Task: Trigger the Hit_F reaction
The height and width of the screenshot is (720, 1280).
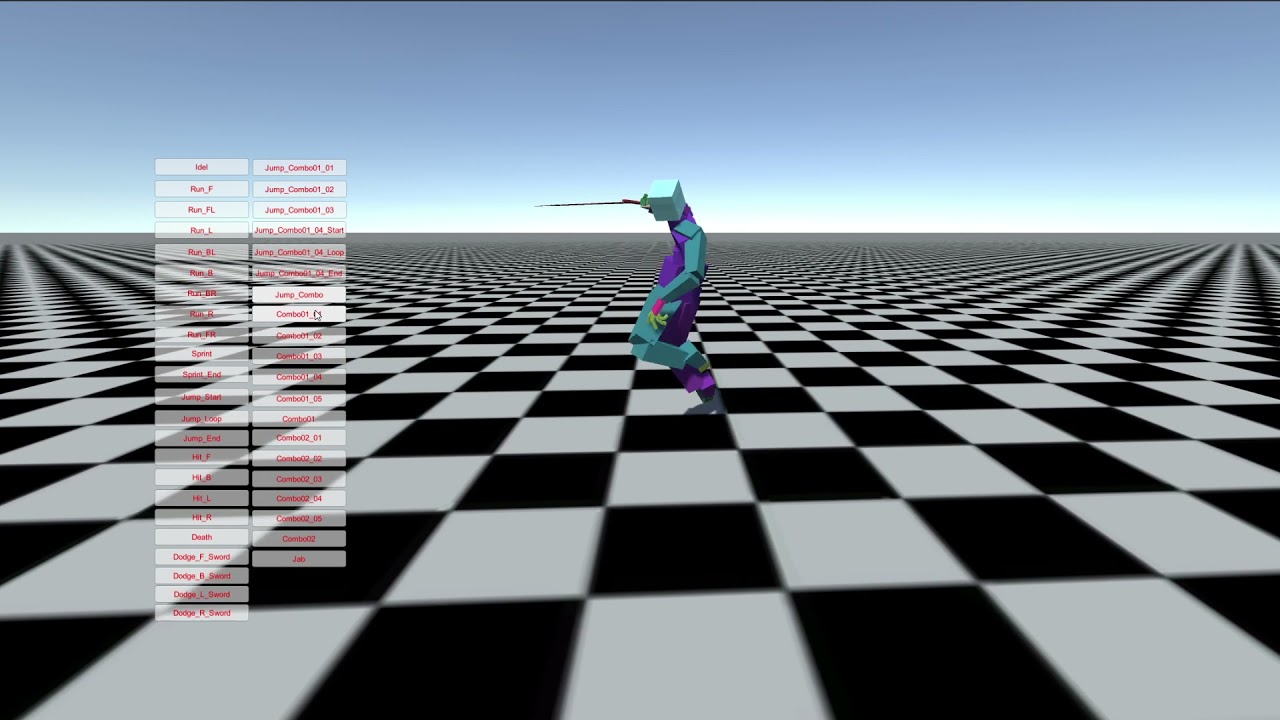Action: click(201, 457)
